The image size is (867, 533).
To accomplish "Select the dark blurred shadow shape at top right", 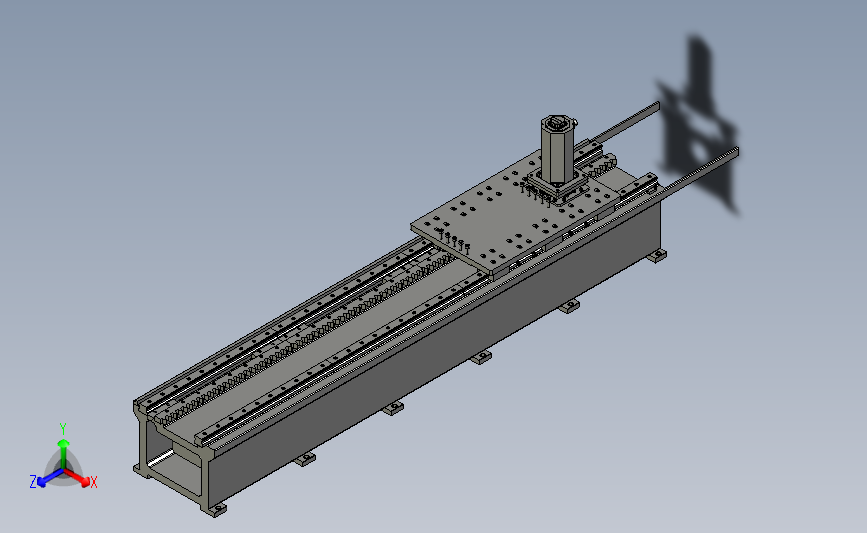I will coord(700,125).
